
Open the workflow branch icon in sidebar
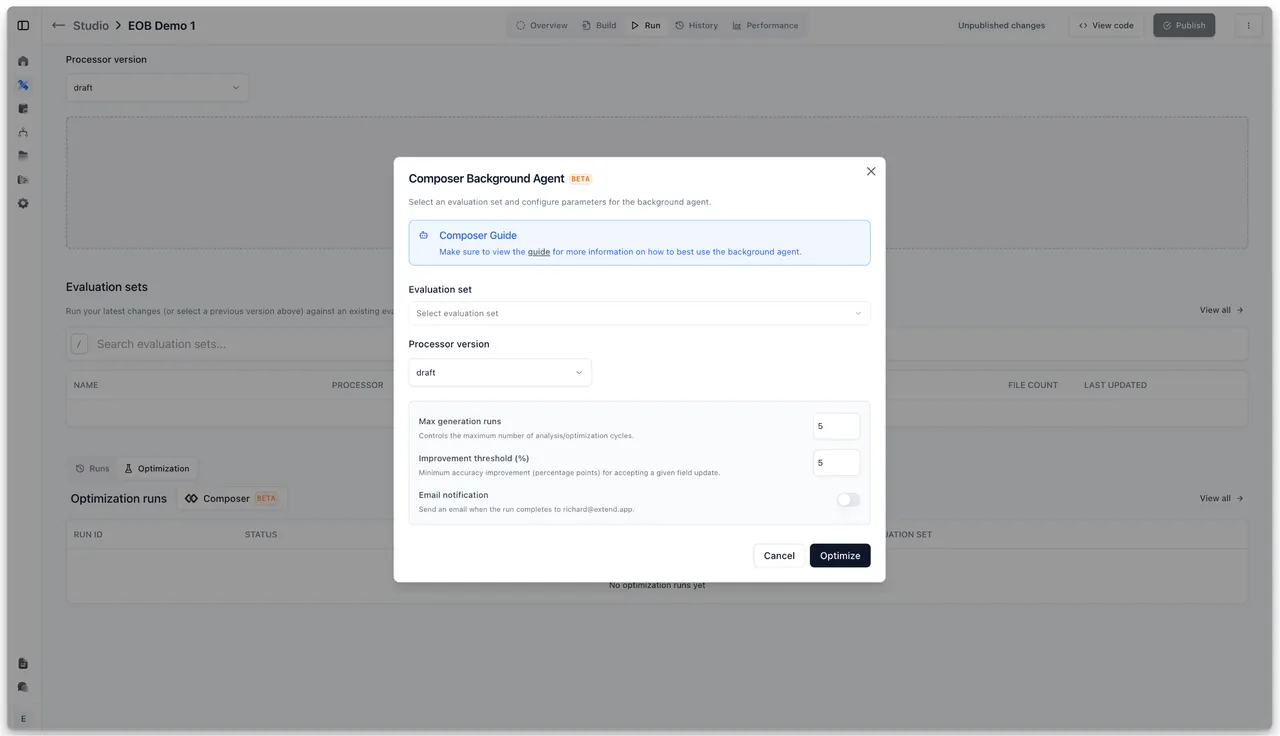pos(23,132)
